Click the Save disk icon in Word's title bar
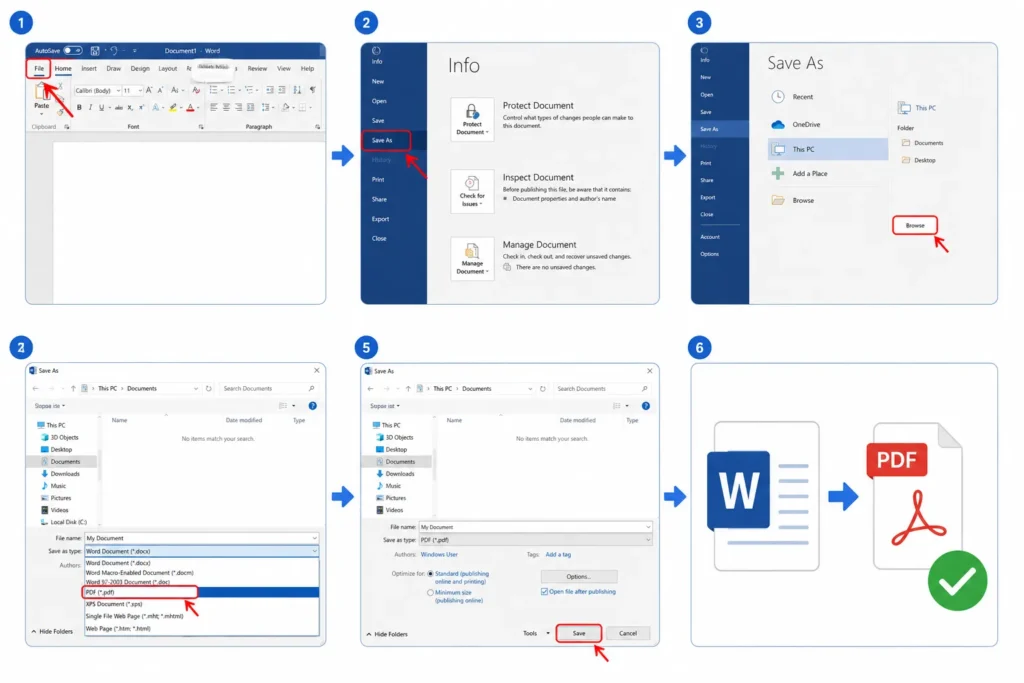 (95, 51)
